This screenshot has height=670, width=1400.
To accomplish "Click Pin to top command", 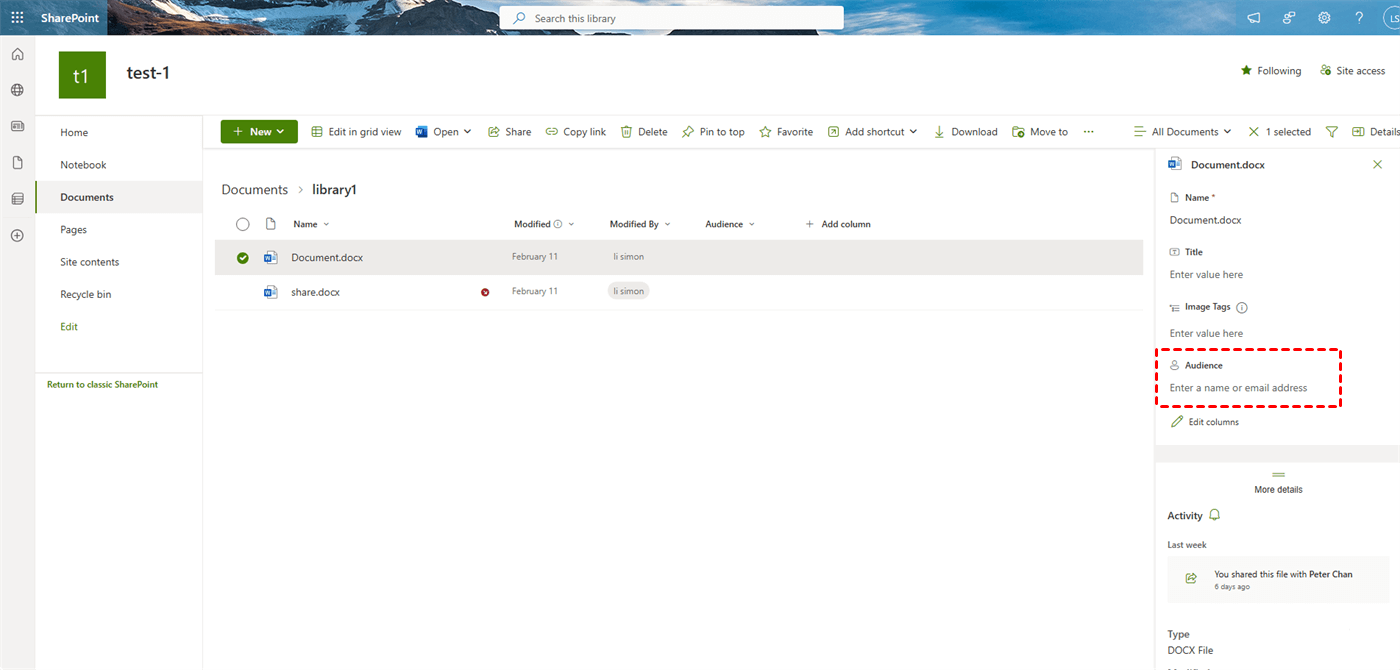I will point(713,132).
